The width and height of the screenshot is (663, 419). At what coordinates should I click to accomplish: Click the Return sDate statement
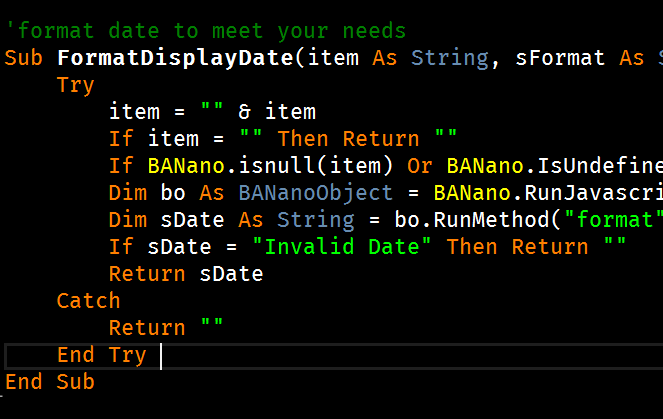point(186,273)
